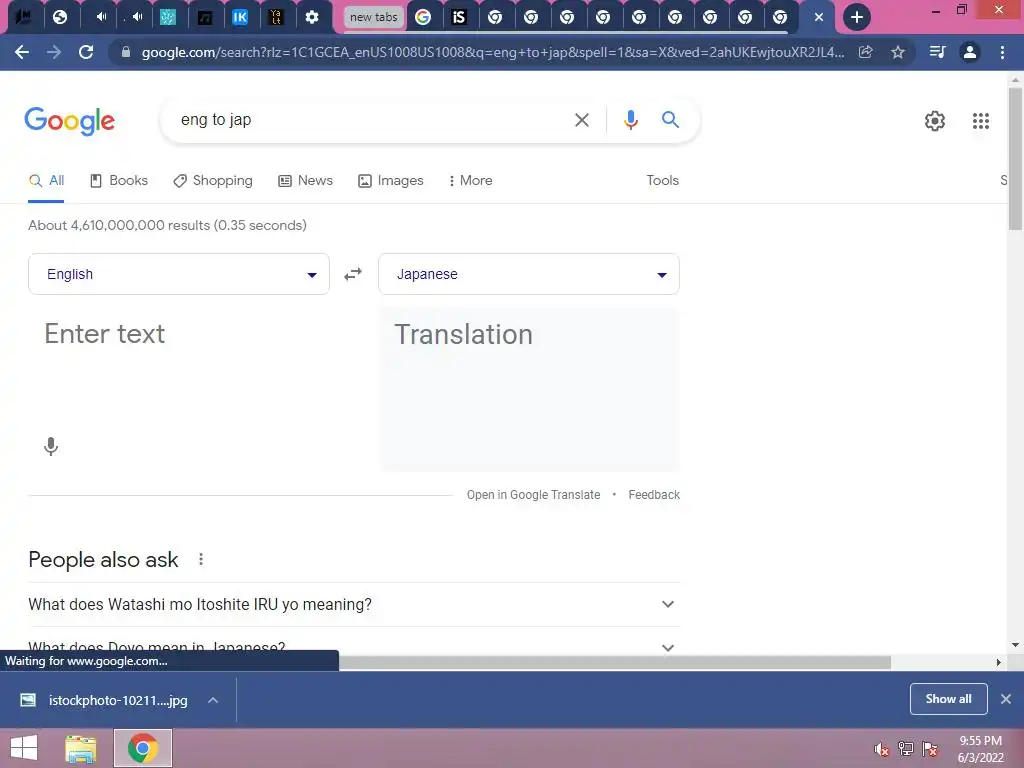The height and width of the screenshot is (768, 1024).
Task: Open the Google apps grid
Action: [981, 121]
